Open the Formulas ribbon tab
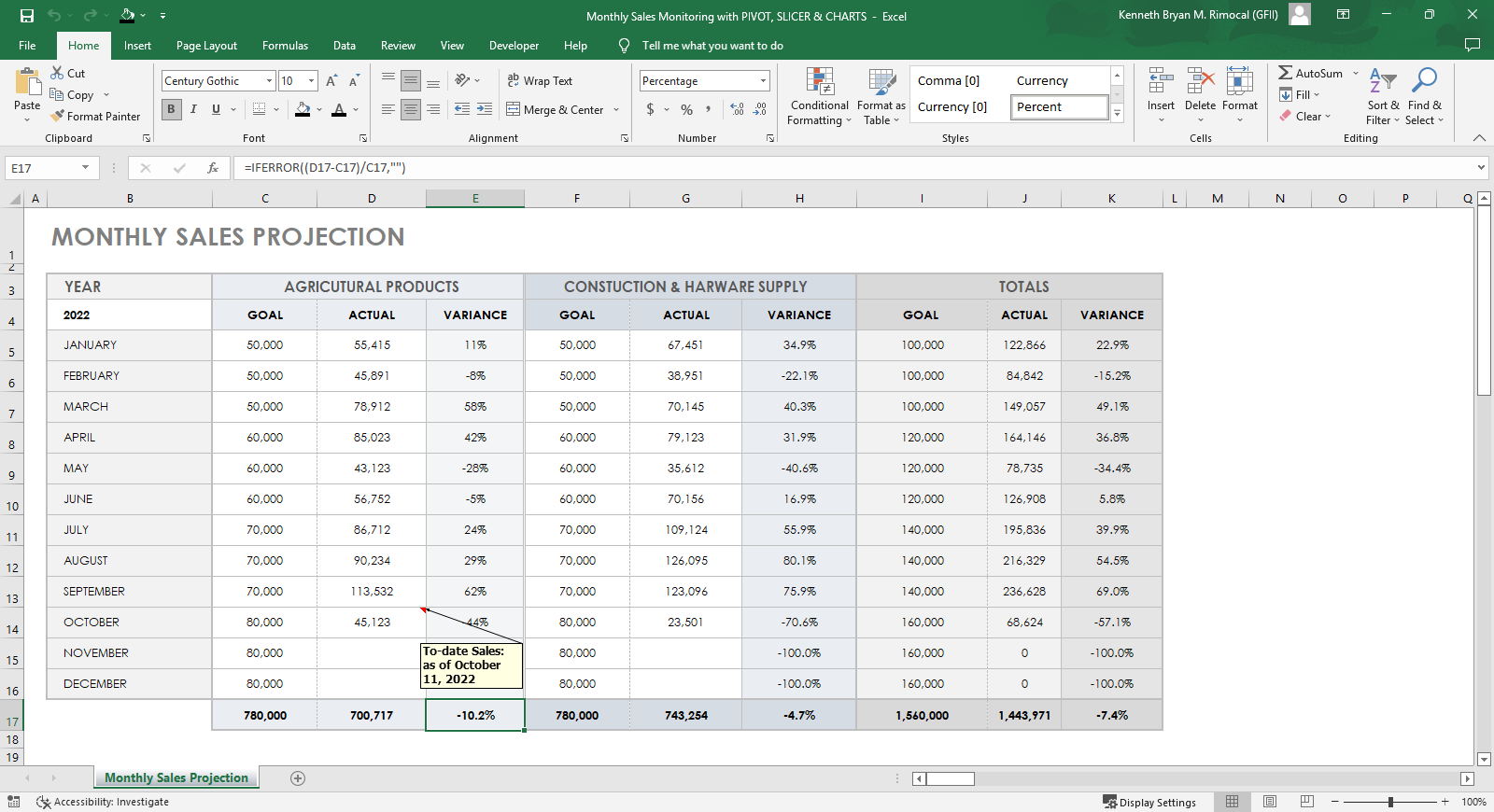The height and width of the screenshot is (812, 1494). click(x=285, y=46)
